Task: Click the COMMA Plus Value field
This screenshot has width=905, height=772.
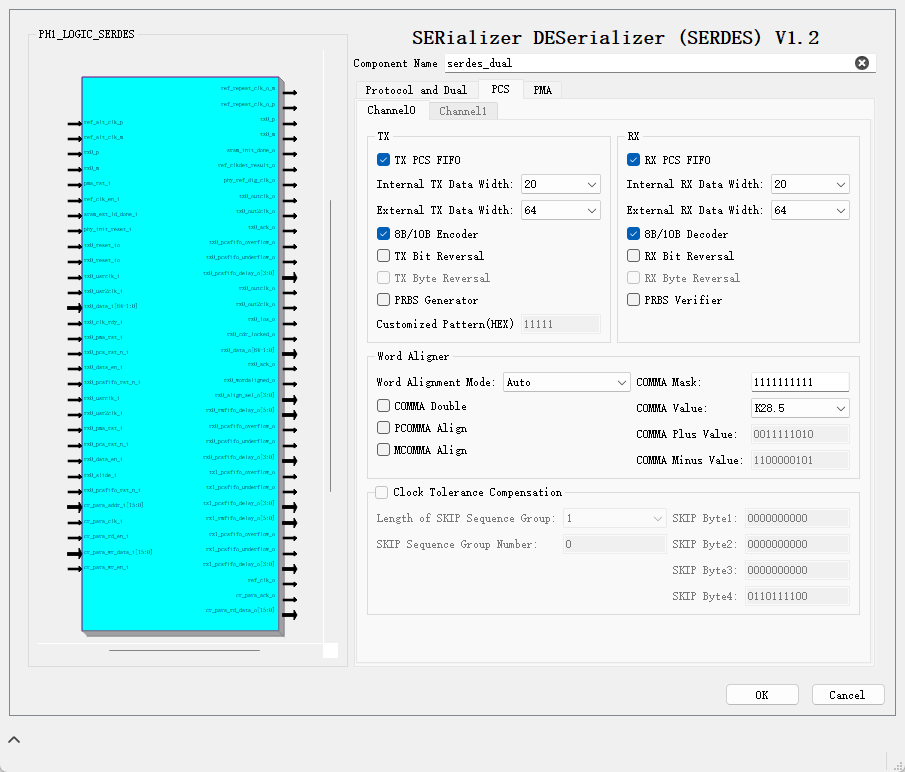Action: tap(800, 434)
